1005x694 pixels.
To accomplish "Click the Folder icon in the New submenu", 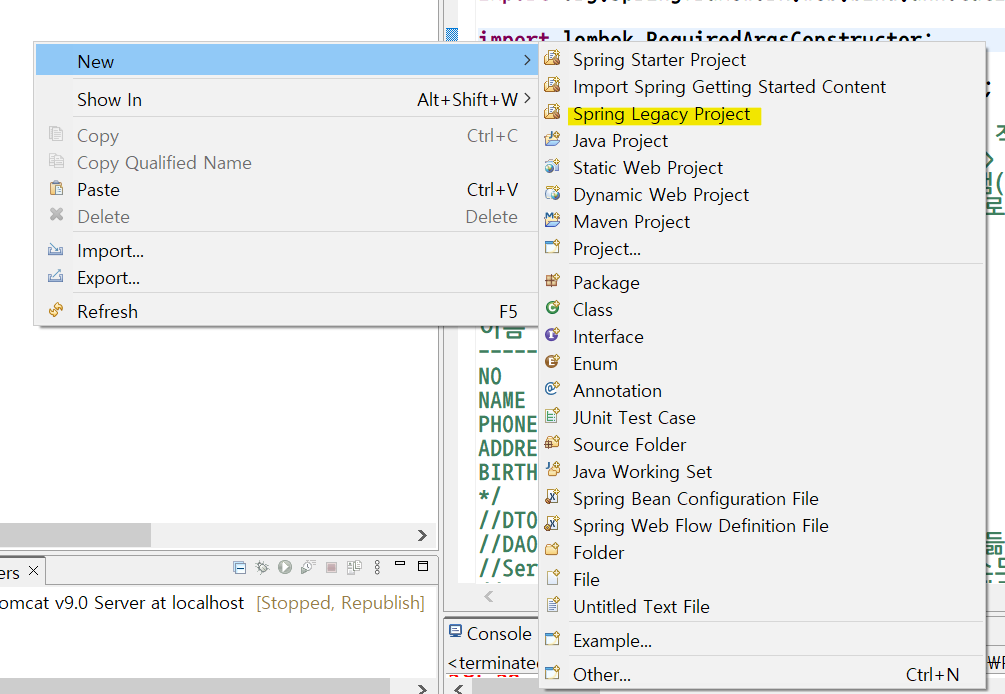I will click(552, 550).
